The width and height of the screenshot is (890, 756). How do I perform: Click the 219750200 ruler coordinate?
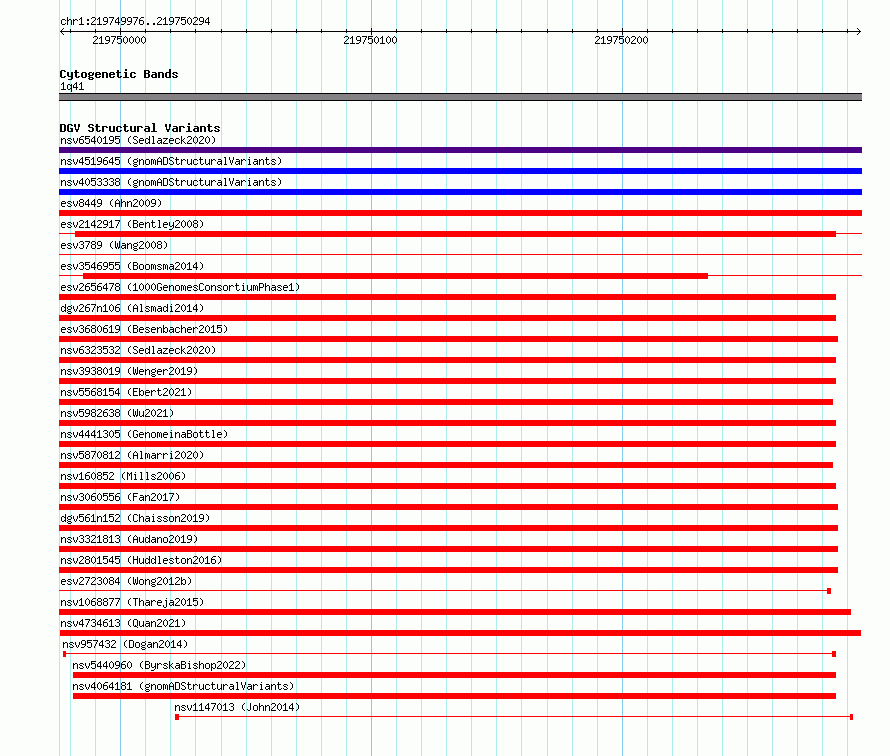coord(621,40)
